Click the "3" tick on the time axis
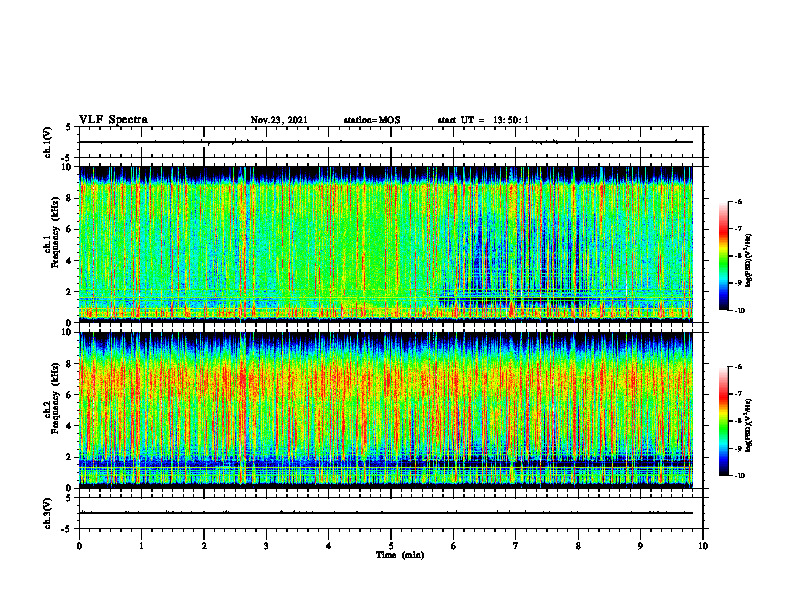 (266, 546)
